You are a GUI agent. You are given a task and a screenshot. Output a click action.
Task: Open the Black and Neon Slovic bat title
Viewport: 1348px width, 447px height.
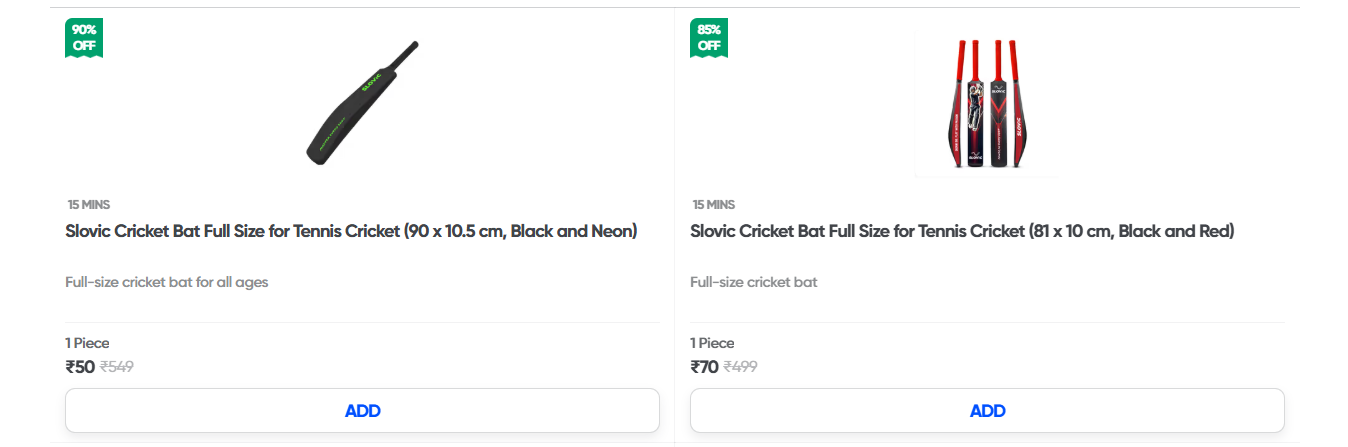(x=351, y=232)
